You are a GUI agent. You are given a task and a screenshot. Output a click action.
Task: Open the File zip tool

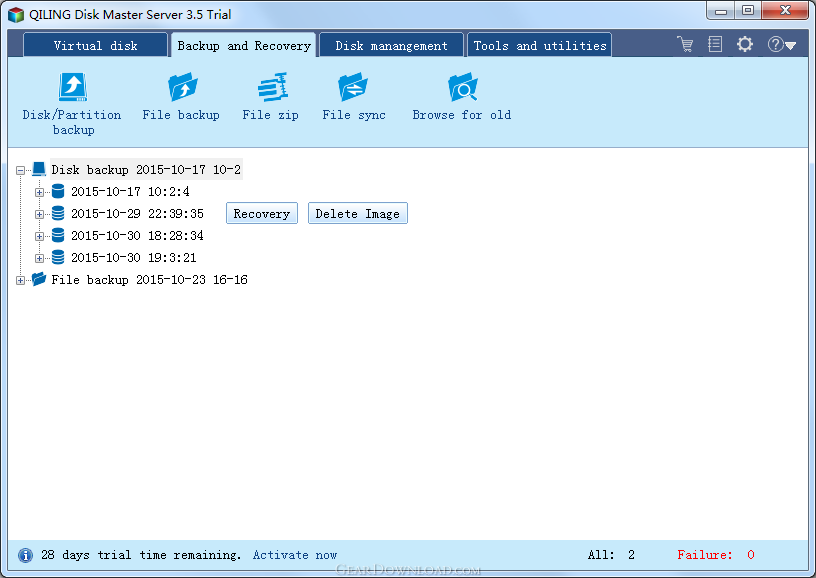click(x=270, y=90)
